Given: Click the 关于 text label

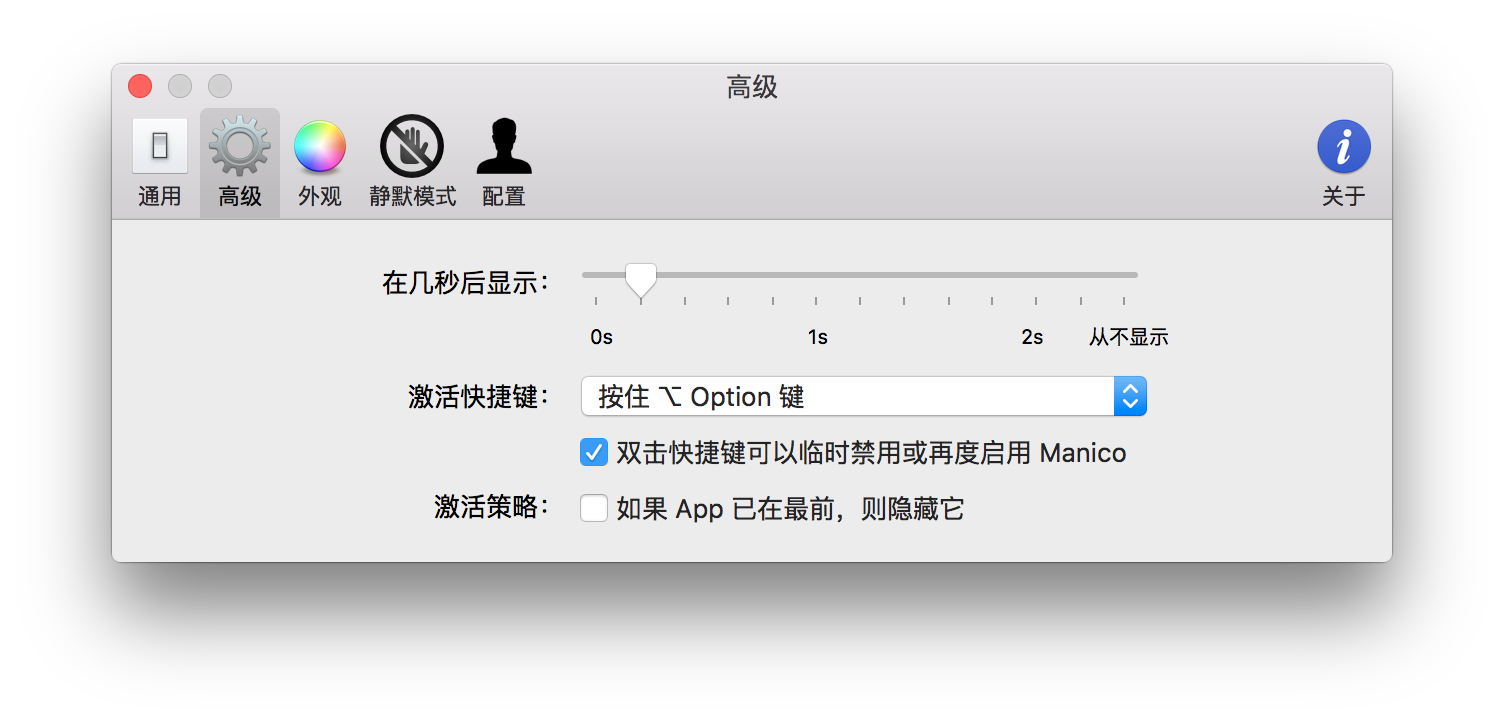Looking at the screenshot, I should pos(1344,197).
